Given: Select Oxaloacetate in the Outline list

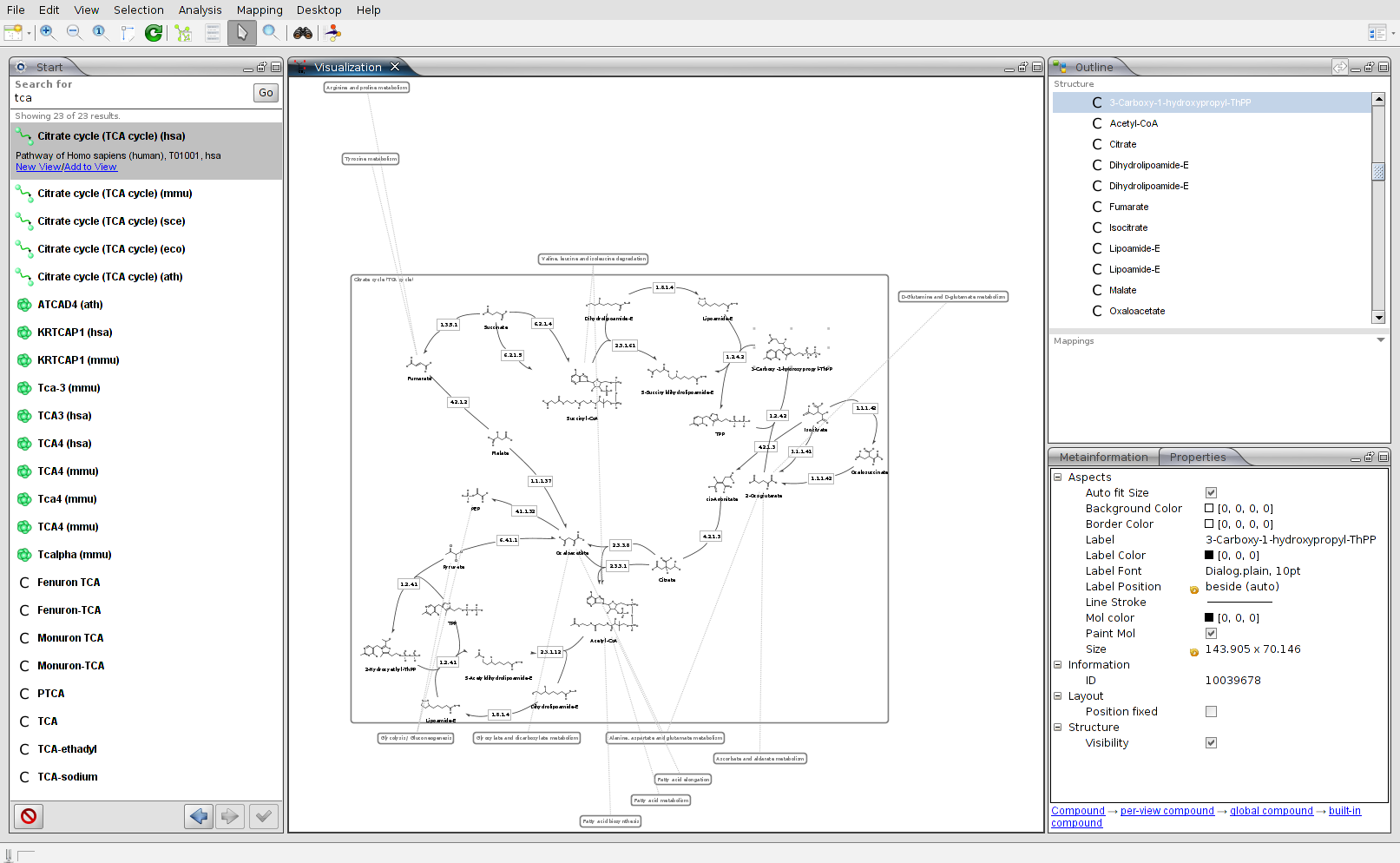Looking at the screenshot, I should click(1136, 311).
